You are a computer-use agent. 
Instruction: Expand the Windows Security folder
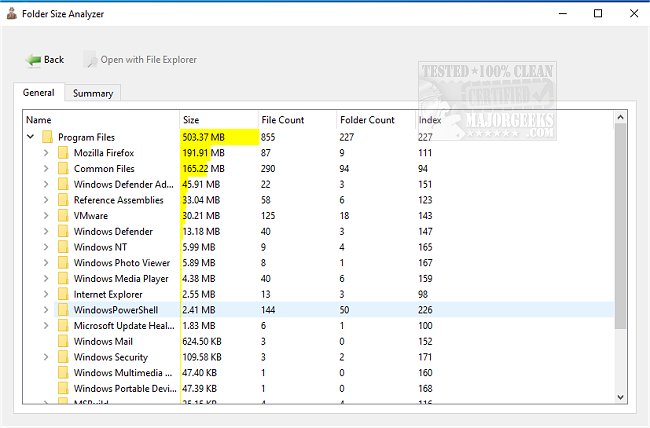pos(46,357)
